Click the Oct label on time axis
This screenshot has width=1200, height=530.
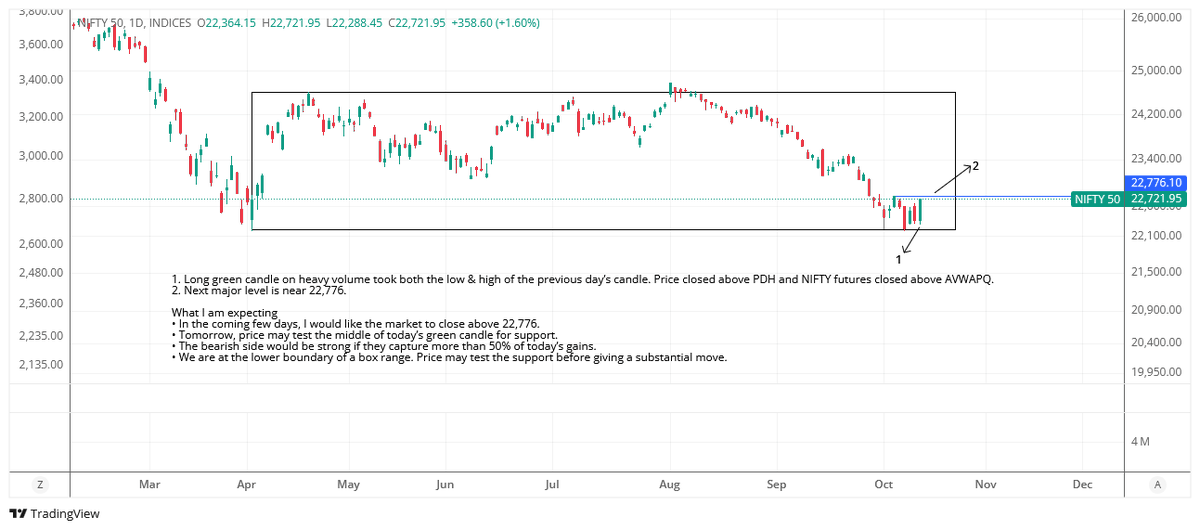[x=883, y=484]
